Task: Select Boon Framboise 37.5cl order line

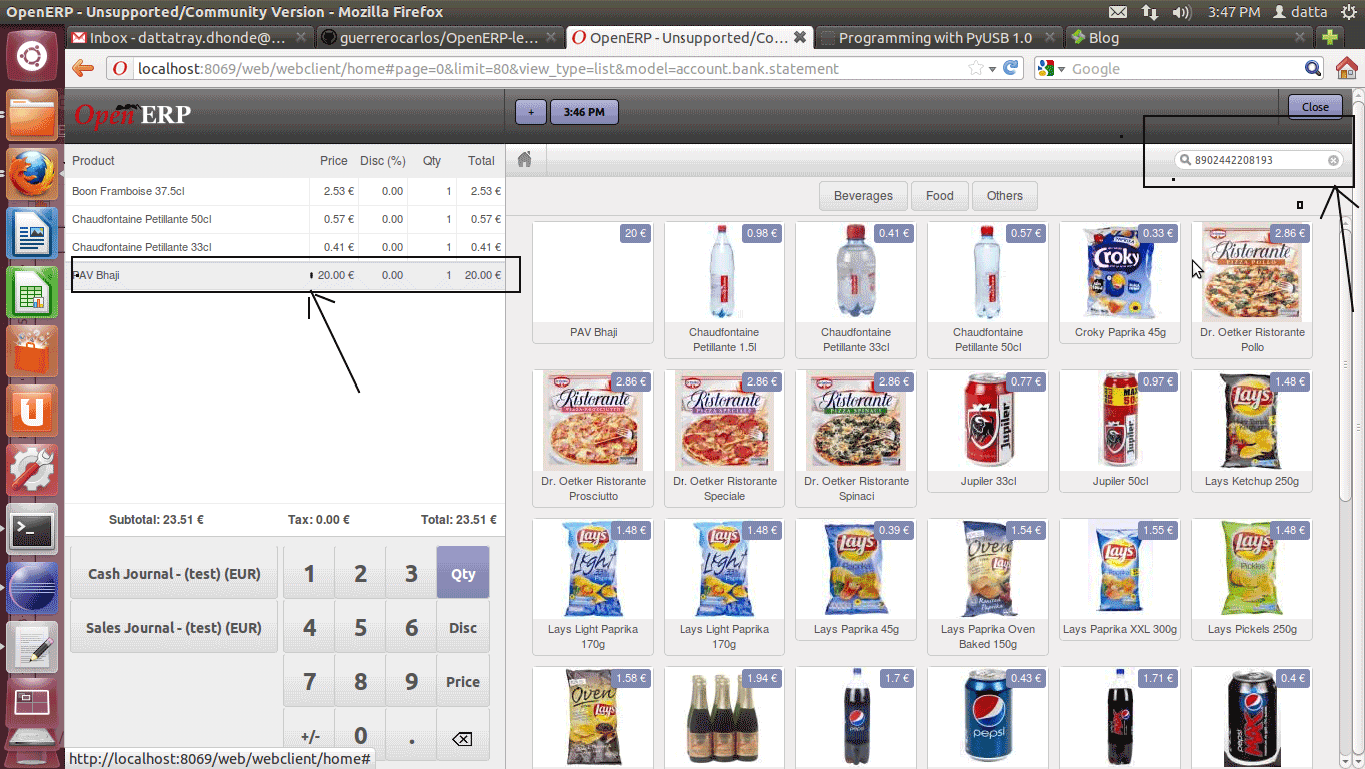Action: (285, 191)
